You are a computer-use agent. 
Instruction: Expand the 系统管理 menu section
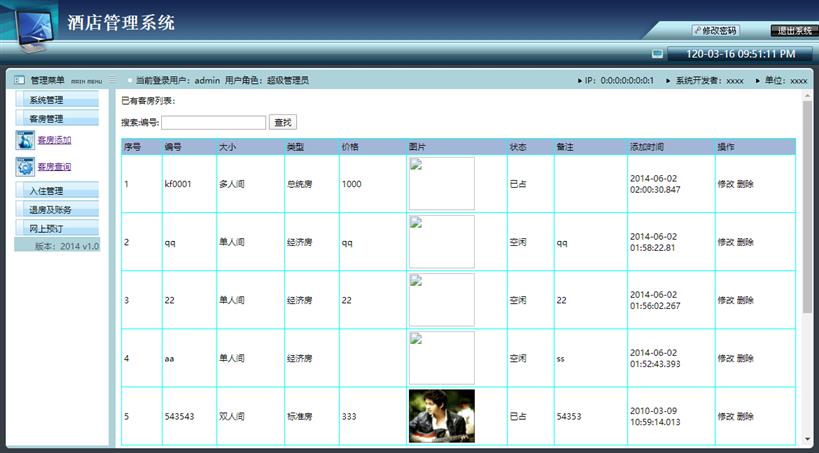click(x=57, y=100)
